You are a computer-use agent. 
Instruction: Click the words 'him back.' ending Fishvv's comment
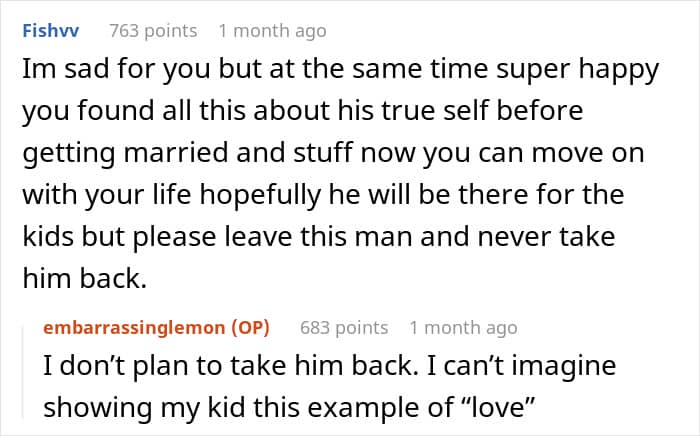(x=84, y=278)
